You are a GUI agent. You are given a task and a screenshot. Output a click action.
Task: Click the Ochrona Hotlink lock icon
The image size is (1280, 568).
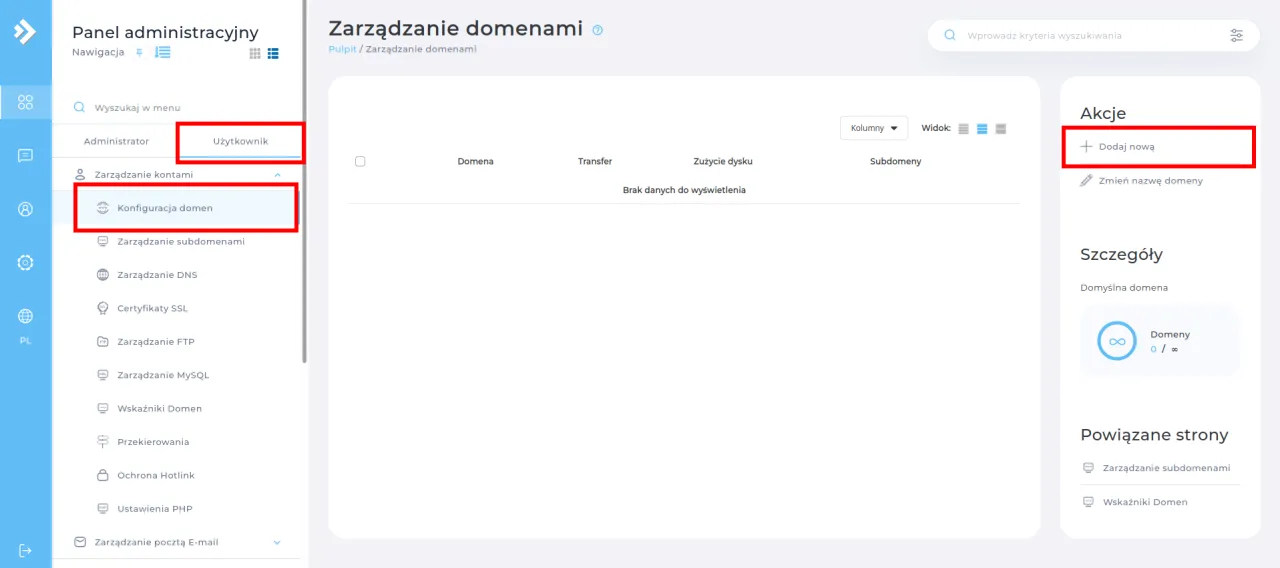tap(102, 475)
